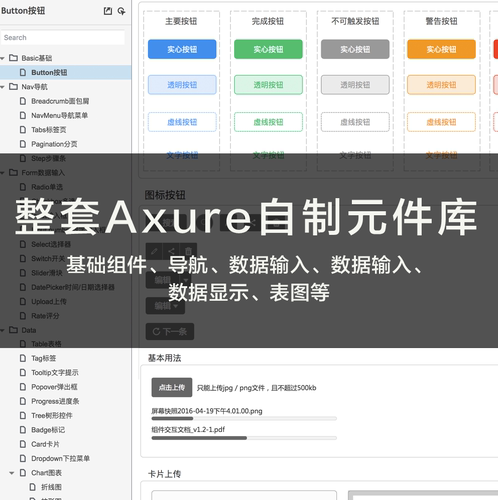Click the file name 组件交互文档_v1.2-1.pdf
Image resolution: width=498 pixels, height=500 pixels.
188,430
